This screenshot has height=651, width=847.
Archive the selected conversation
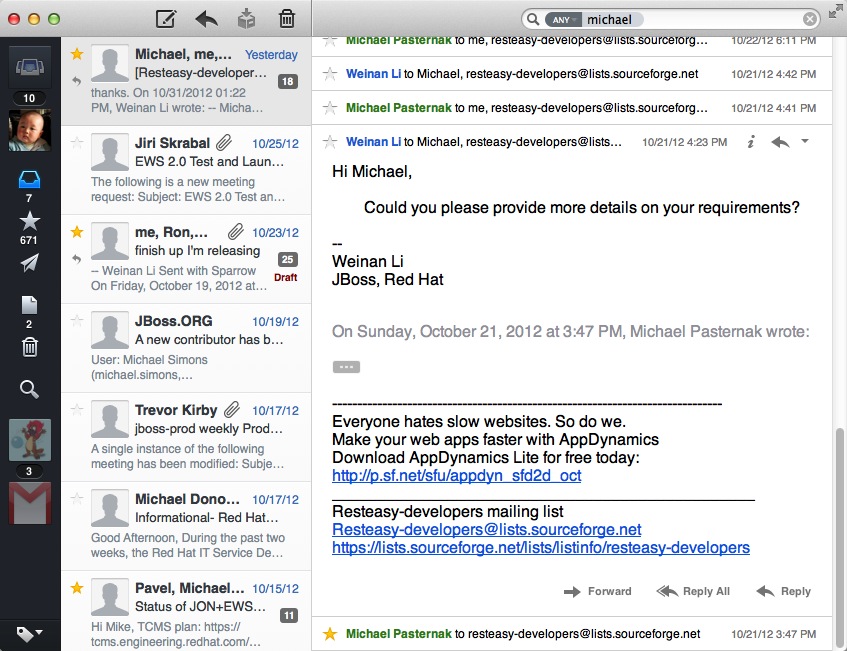coord(246,19)
